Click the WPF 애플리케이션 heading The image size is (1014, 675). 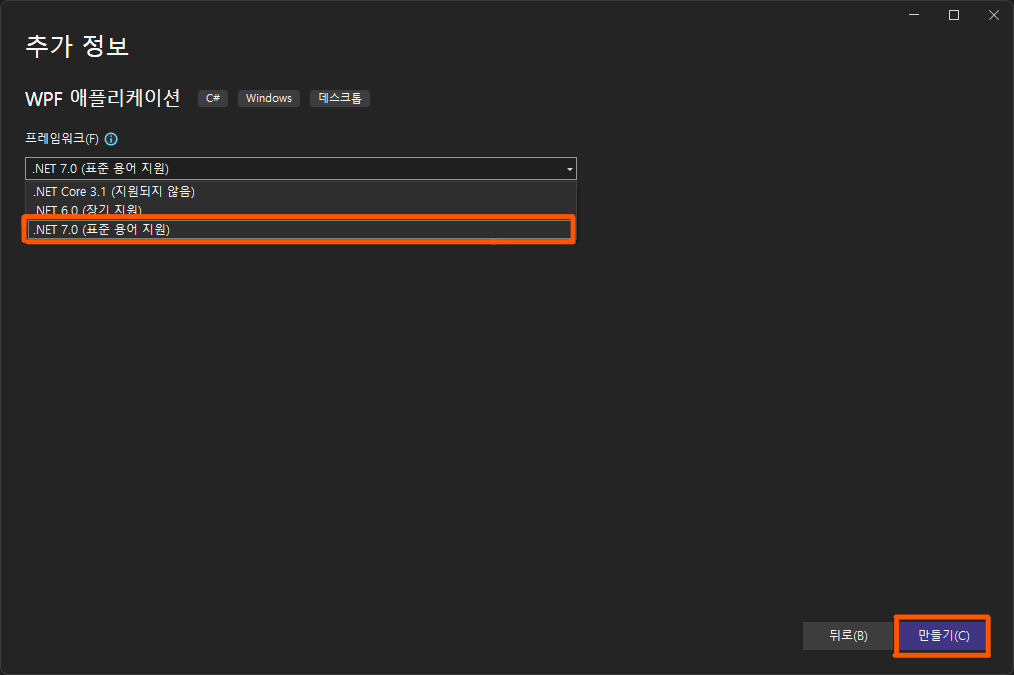click(x=102, y=98)
